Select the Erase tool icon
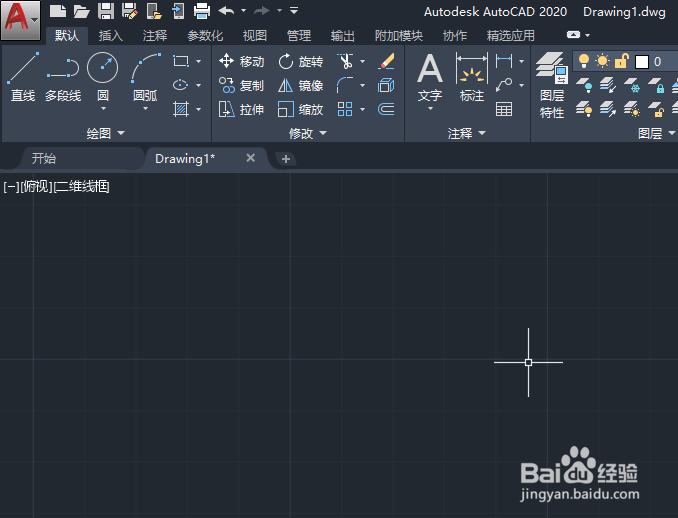 pos(386,61)
